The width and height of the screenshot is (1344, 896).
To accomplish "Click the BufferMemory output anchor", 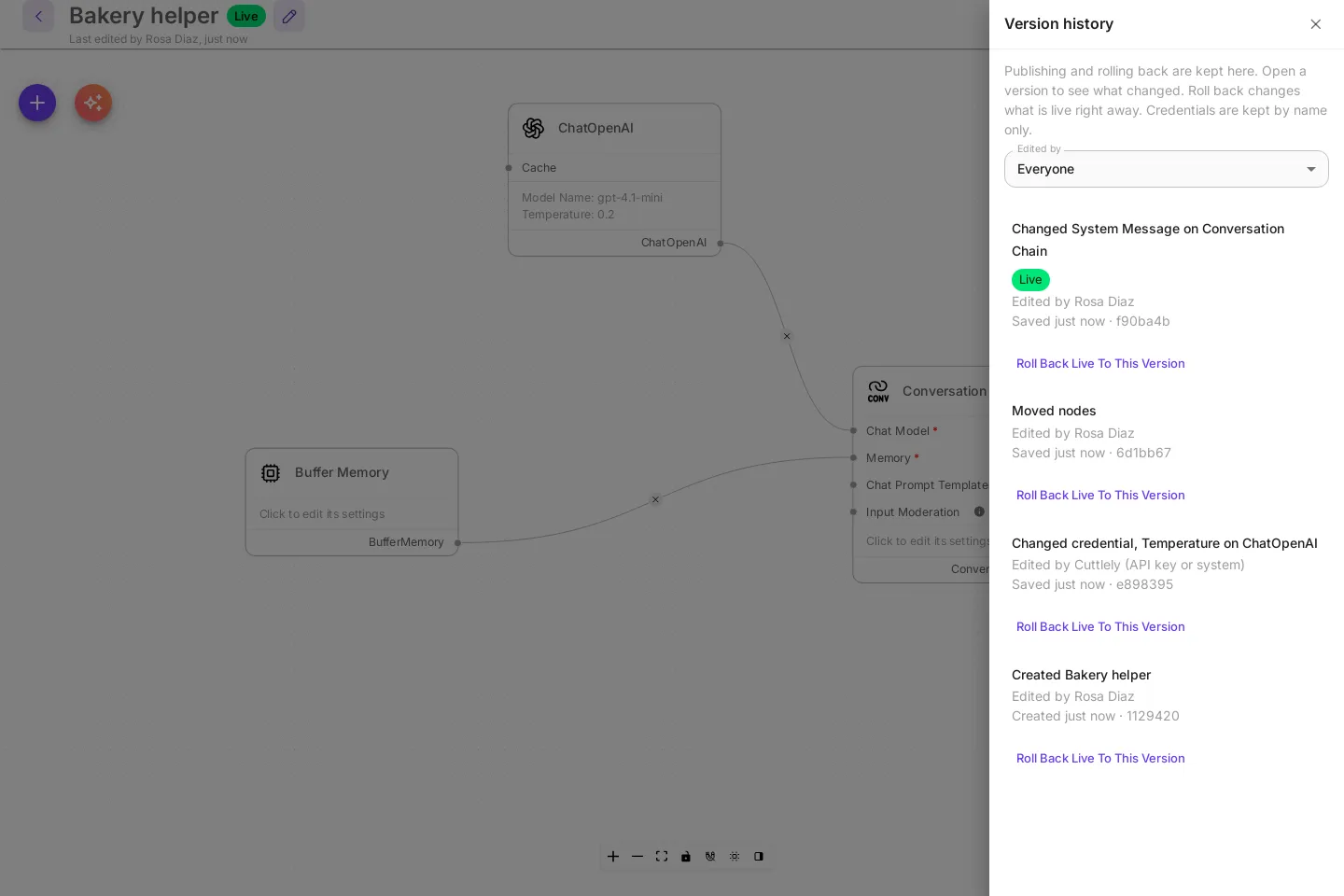I will tap(457, 543).
